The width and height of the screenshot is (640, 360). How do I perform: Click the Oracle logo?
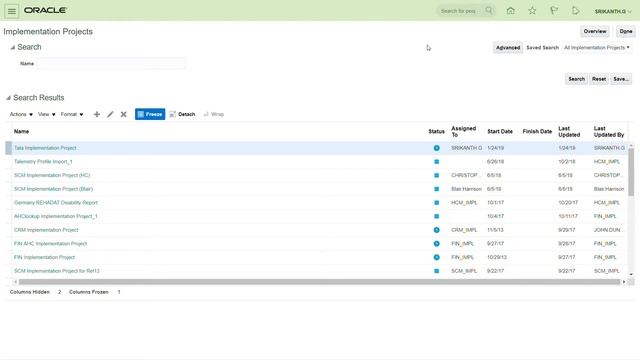pyautogui.click(x=45, y=10)
